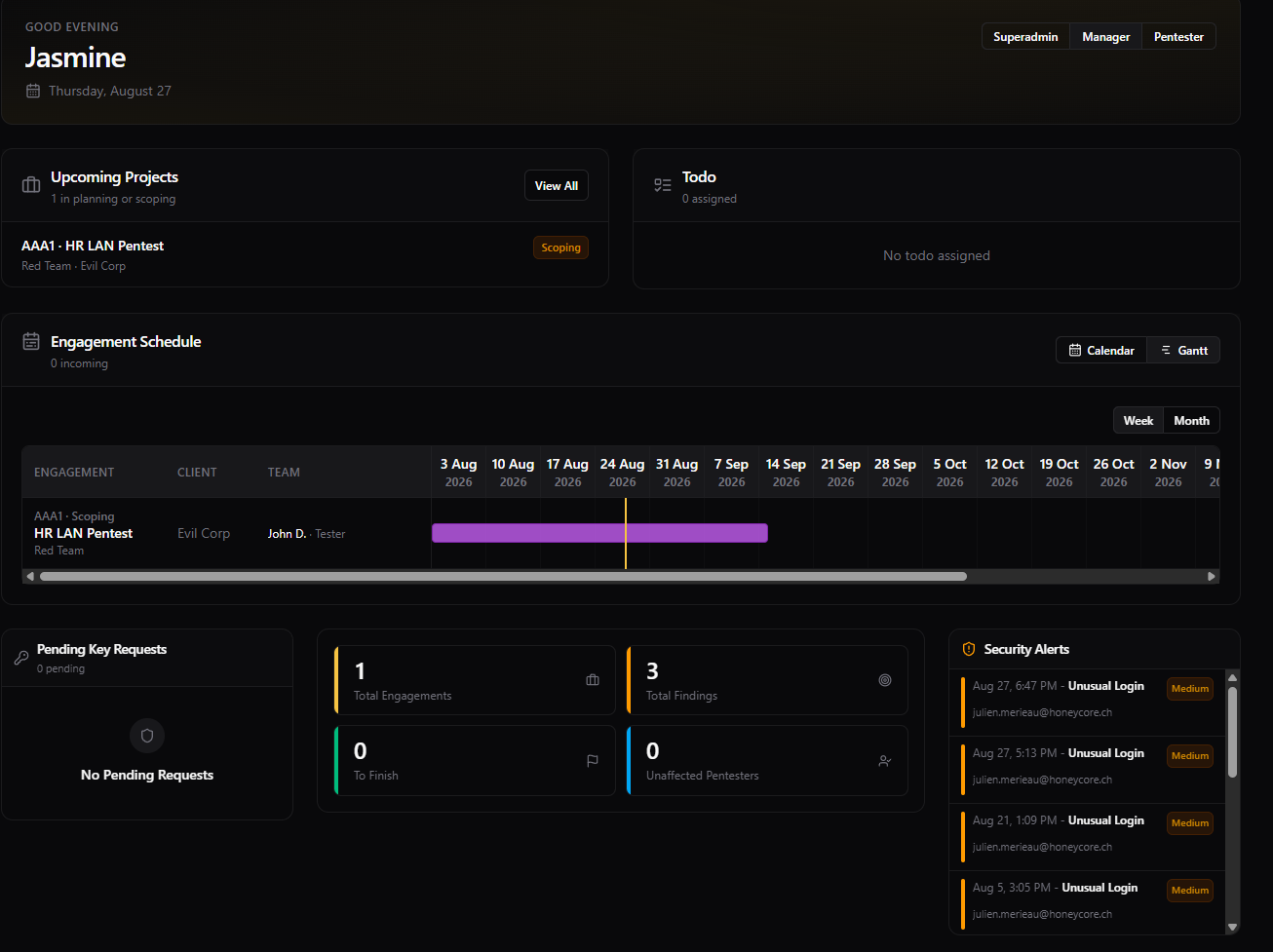Click the TEAM column header
Image resolution: width=1273 pixels, height=952 pixels.
284,473
